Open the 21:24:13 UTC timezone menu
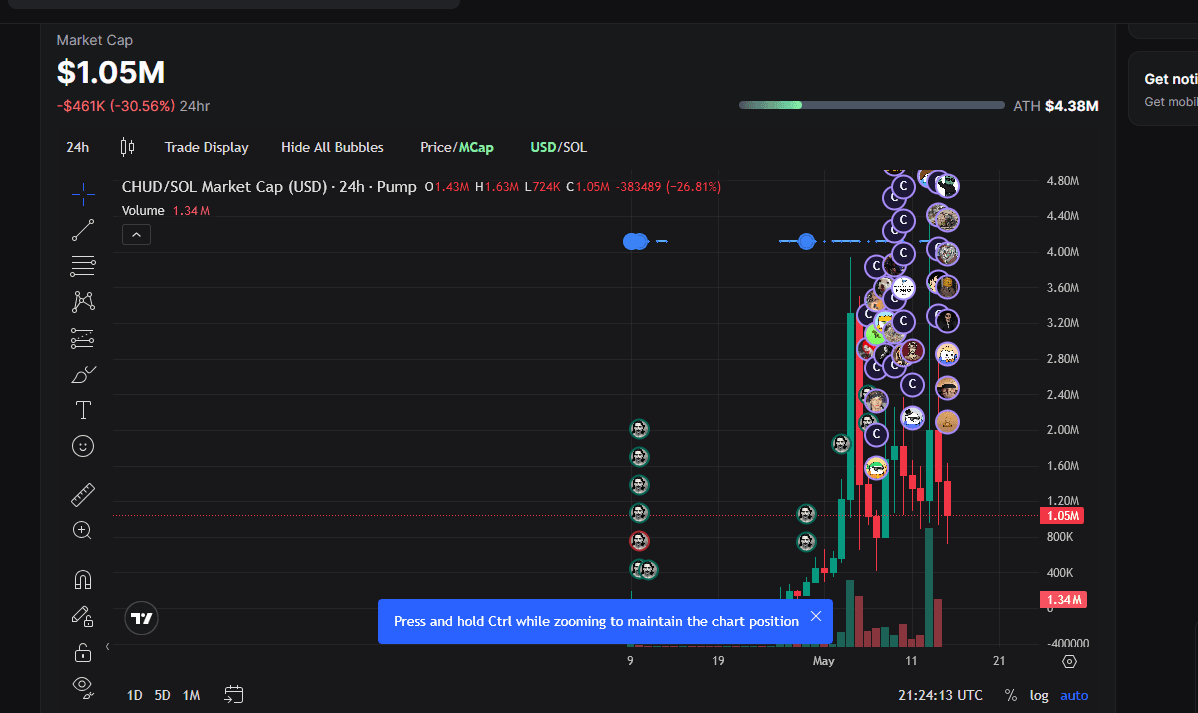The width and height of the screenshot is (1198, 713). tap(941, 695)
